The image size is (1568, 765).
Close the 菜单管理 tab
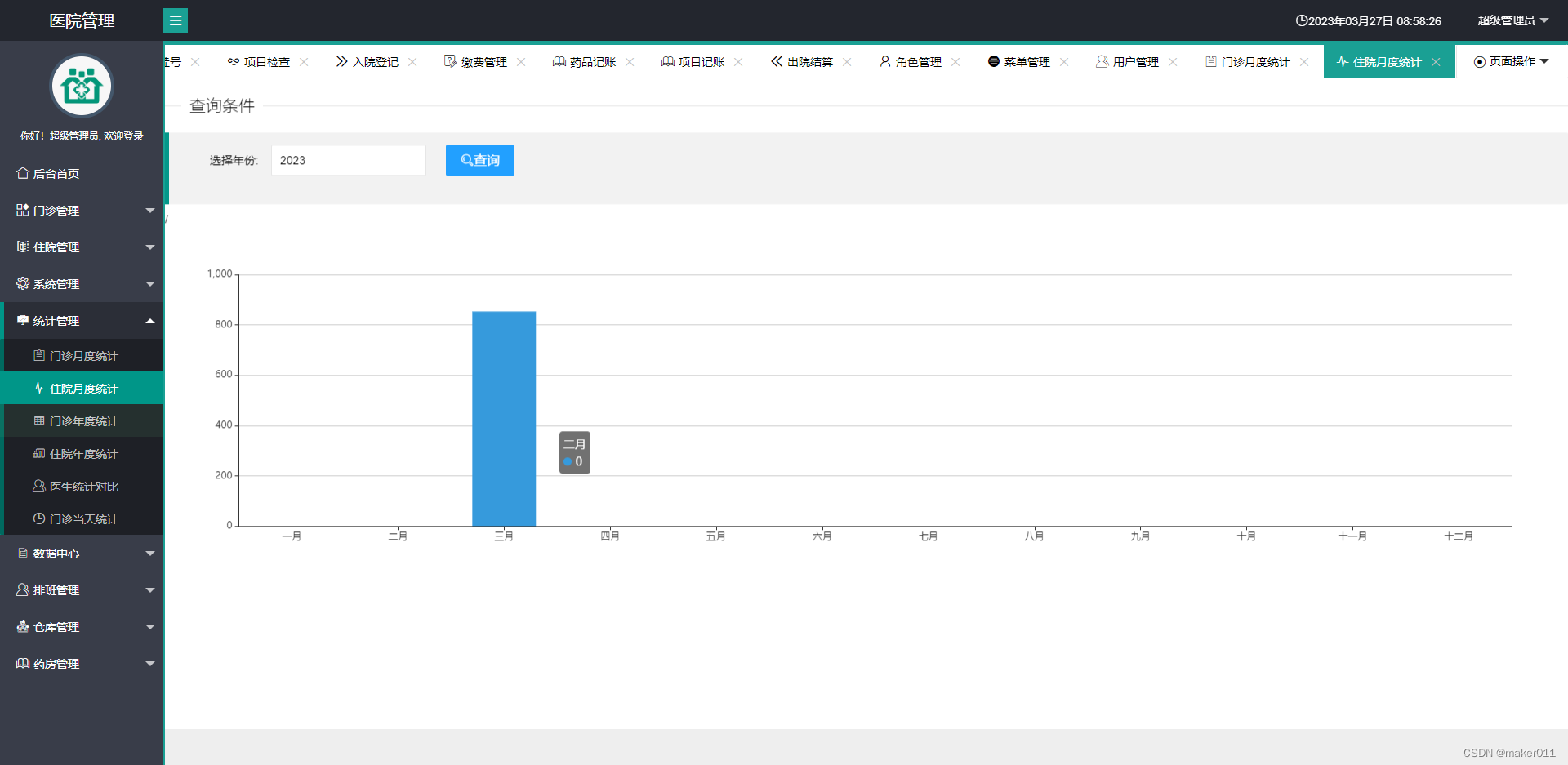pos(1064,61)
